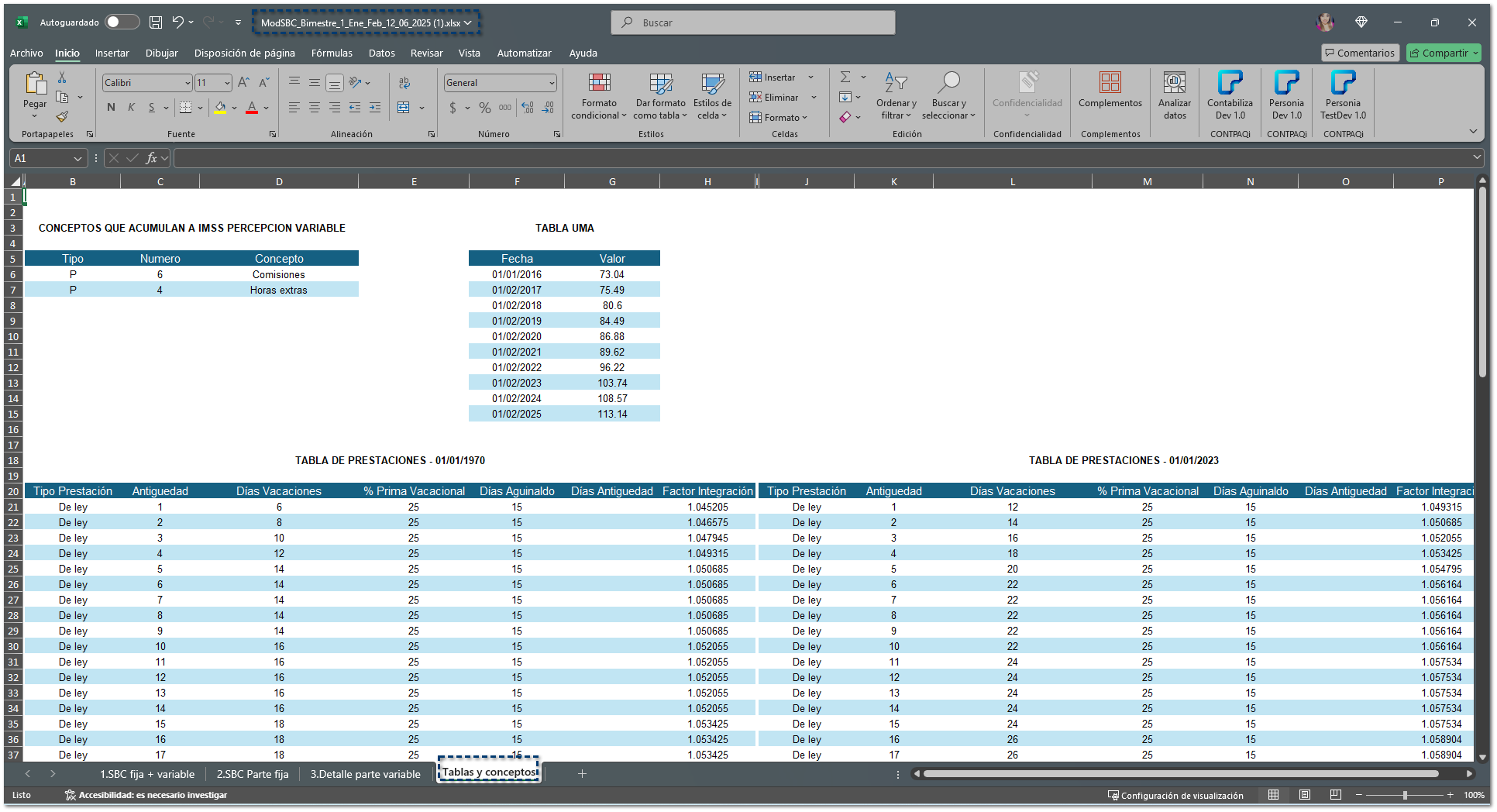Screen dimensions: 1497x812
Task: Click the zoom slider in status bar
Action: (x=1405, y=795)
